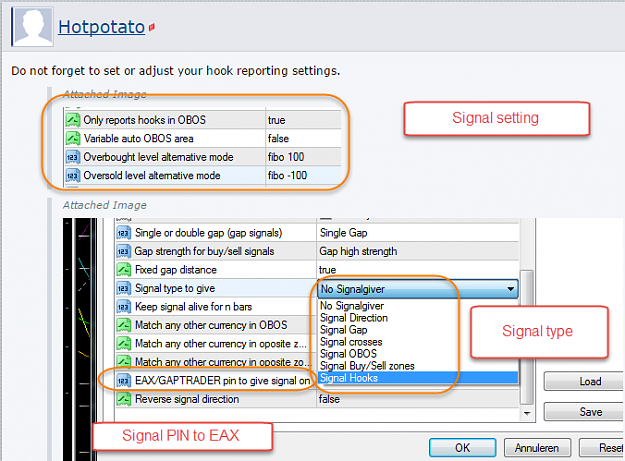Screen dimensions: 625x461
Task: Select the 'Fixed gap distance' label
Action: click(x=176, y=270)
